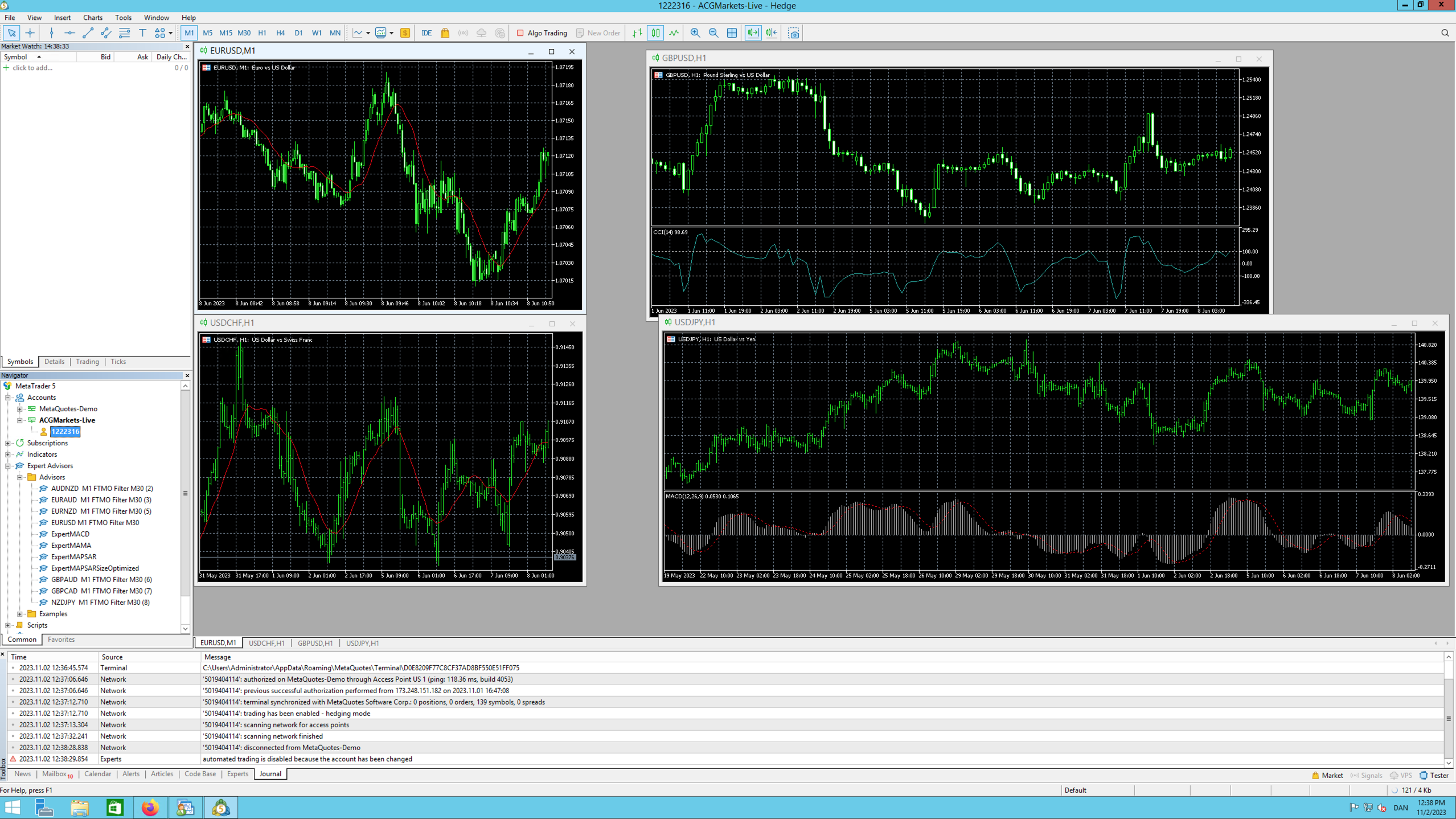Open the indicators dropdown arrow
This screenshot has height=819, width=1456.
pos(368,33)
